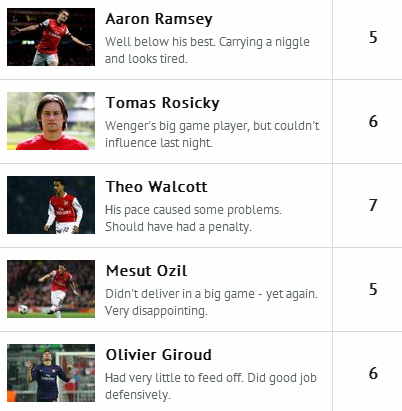Screen dimensions: 402x411
Task: Click the Mesut Ozil name heading
Action: [x=146, y=271]
